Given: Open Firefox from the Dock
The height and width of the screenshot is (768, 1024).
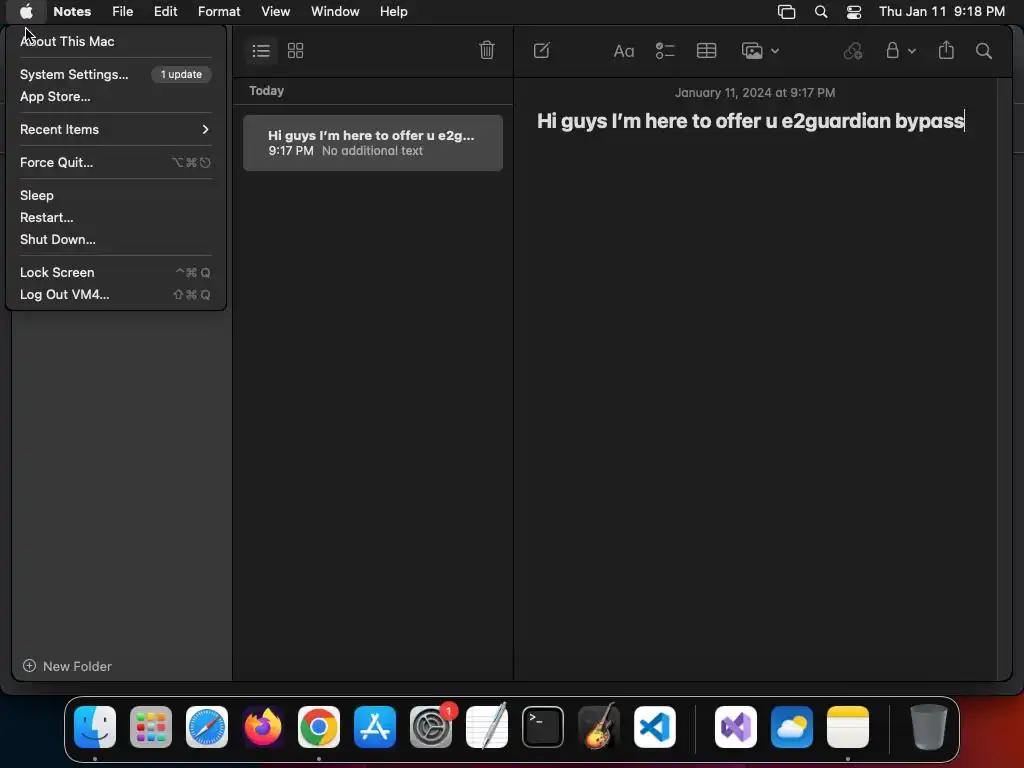Looking at the screenshot, I should 263,727.
